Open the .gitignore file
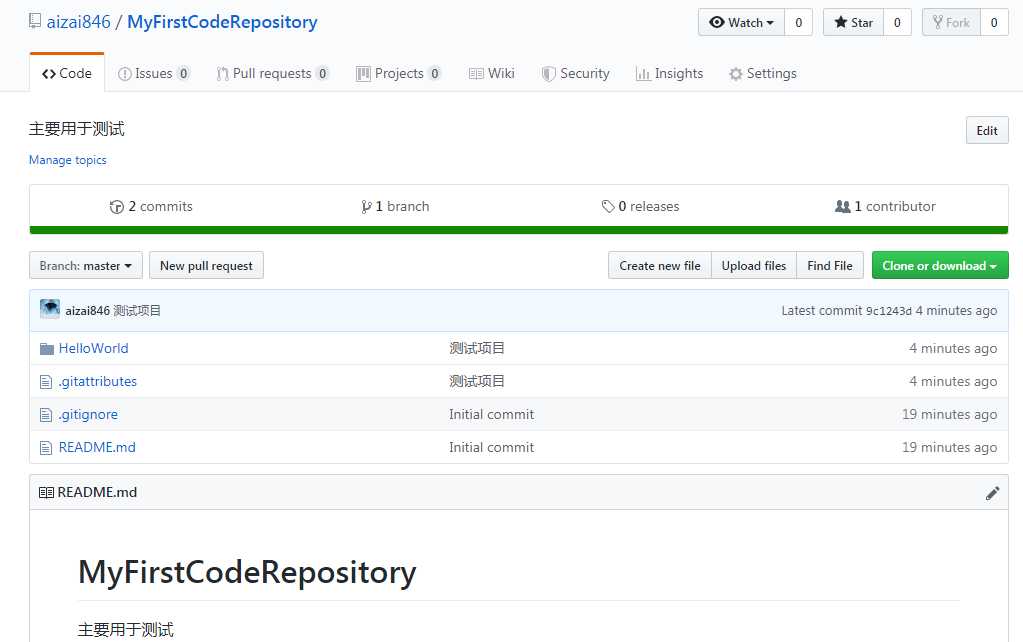Image resolution: width=1023 pixels, height=642 pixels. tap(88, 414)
